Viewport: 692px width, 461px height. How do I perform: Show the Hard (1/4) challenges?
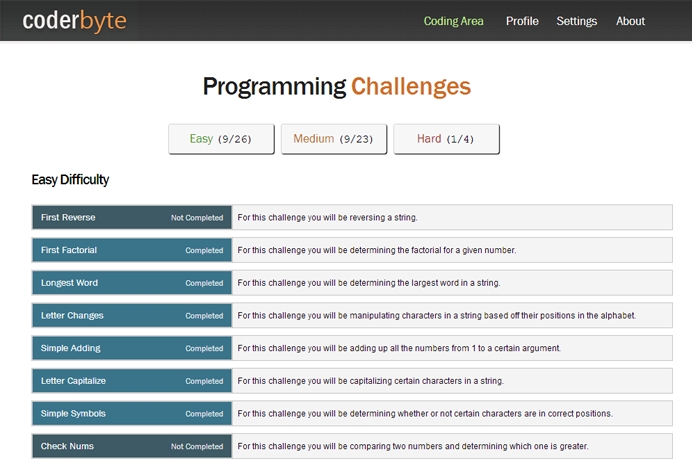click(446, 139)
